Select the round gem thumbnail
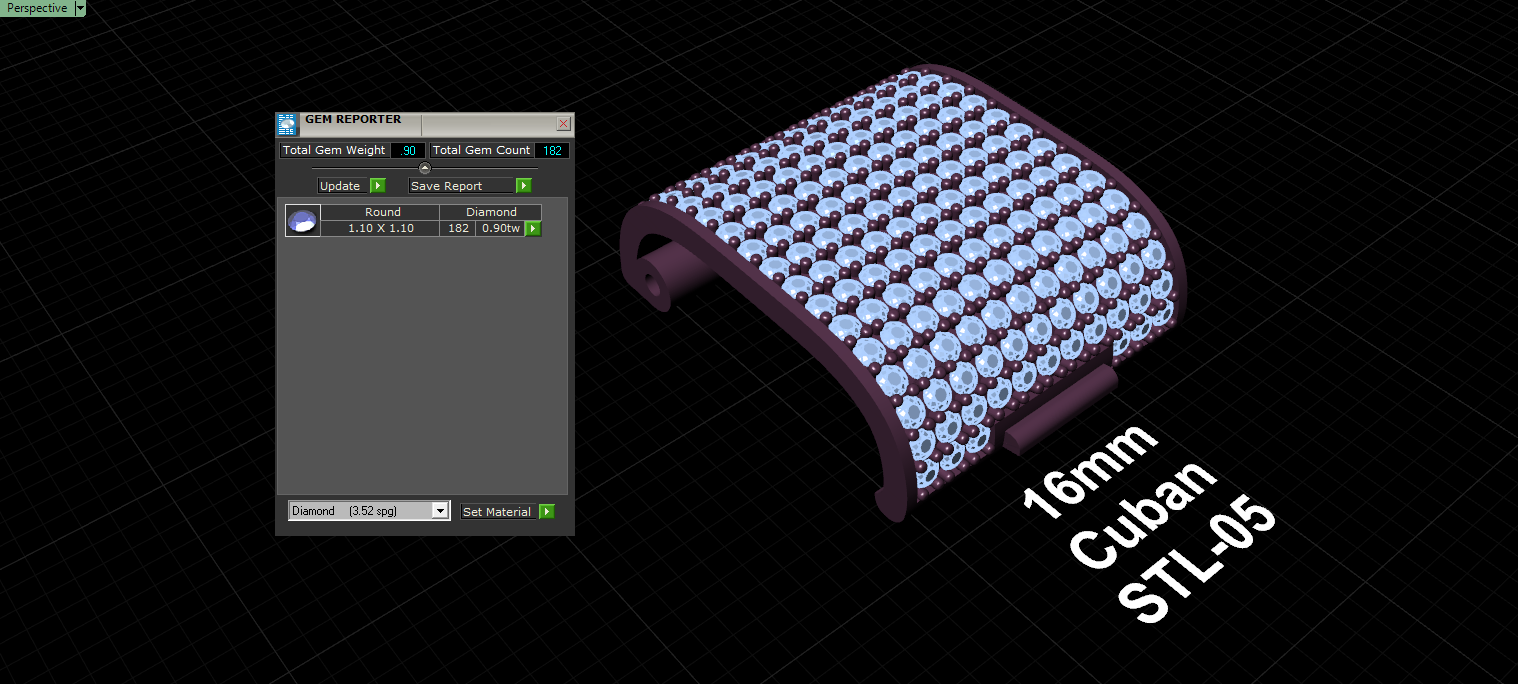This screenshot has height=684, width=1518. [303, 221]
